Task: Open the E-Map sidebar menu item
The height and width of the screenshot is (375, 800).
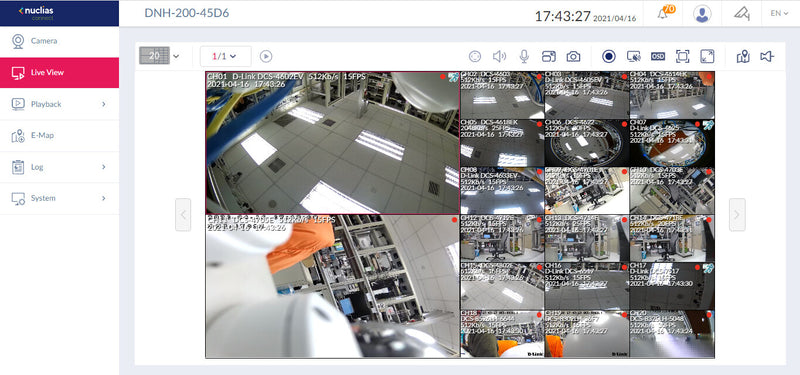Action: coord(59,136)
